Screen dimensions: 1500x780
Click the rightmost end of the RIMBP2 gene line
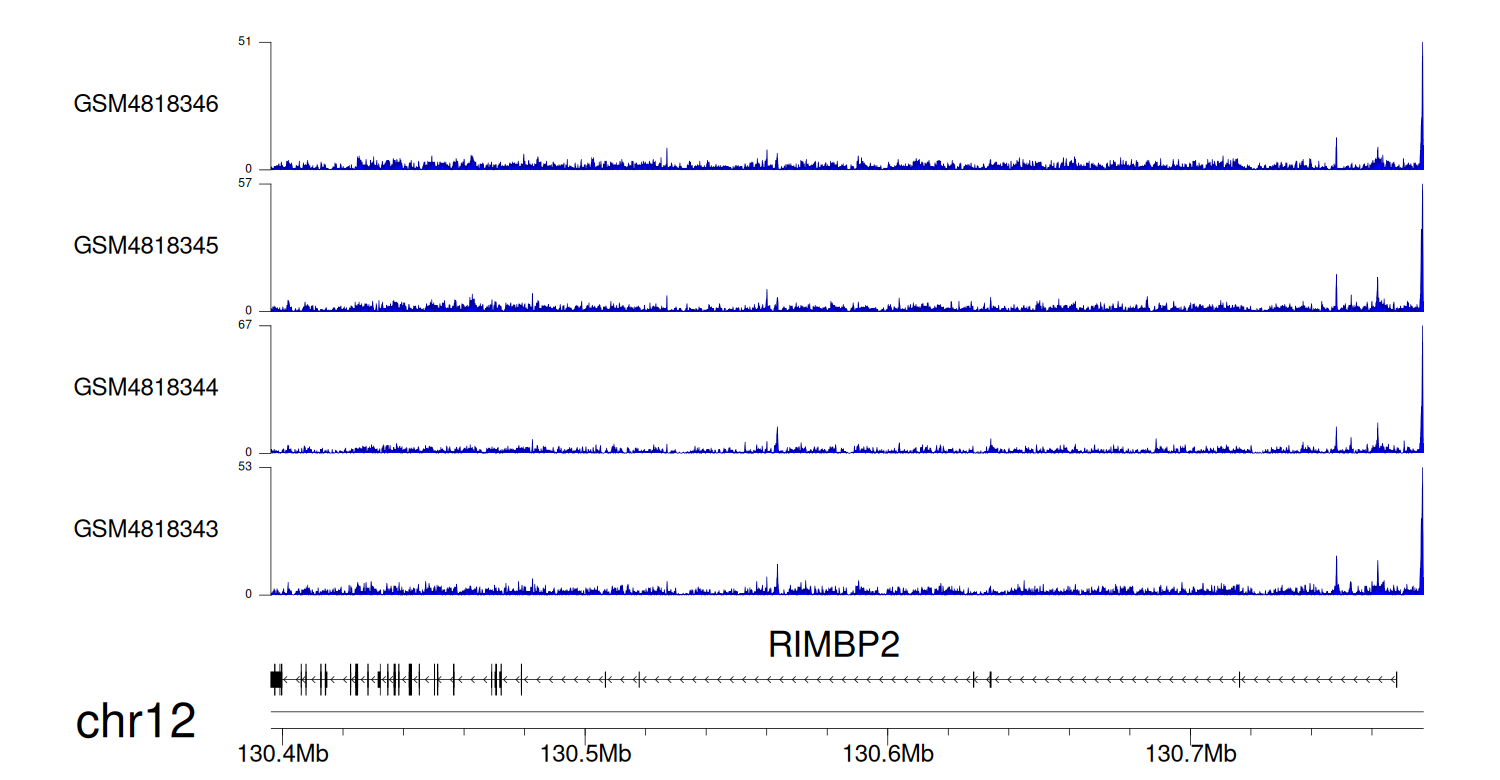coord(1395,680)
